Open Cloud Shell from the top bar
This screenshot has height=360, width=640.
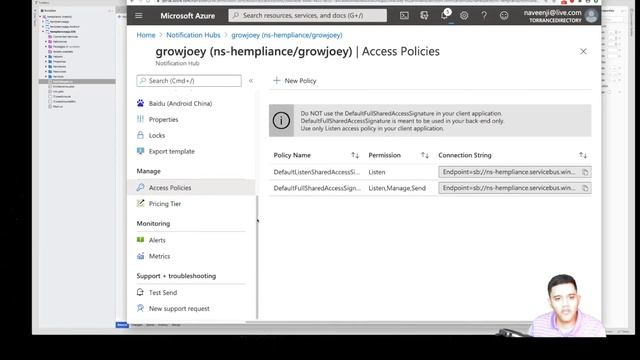point(404,16)
